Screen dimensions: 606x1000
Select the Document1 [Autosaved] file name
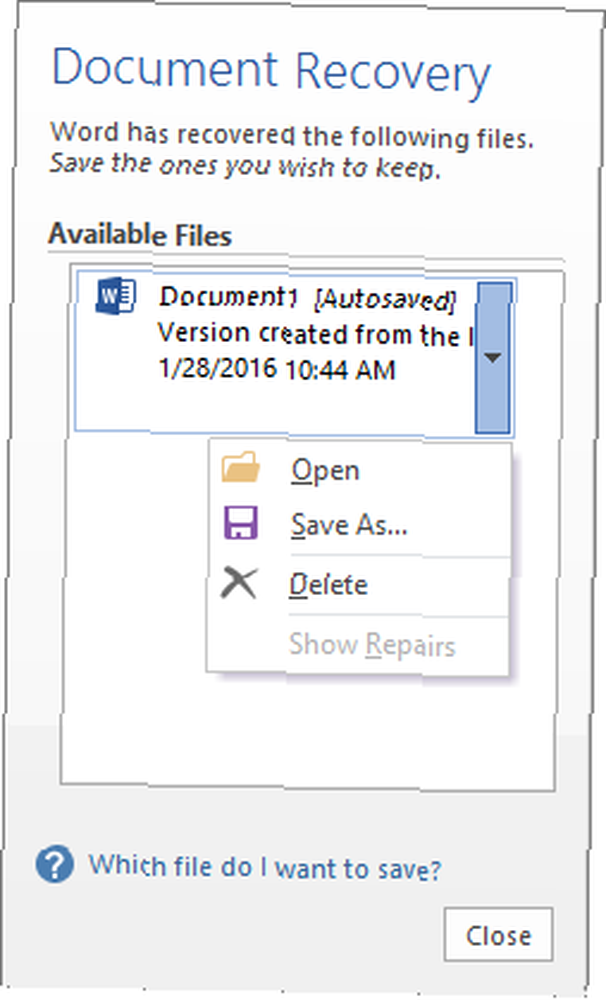pyautogui.click(x=307, y=298)
